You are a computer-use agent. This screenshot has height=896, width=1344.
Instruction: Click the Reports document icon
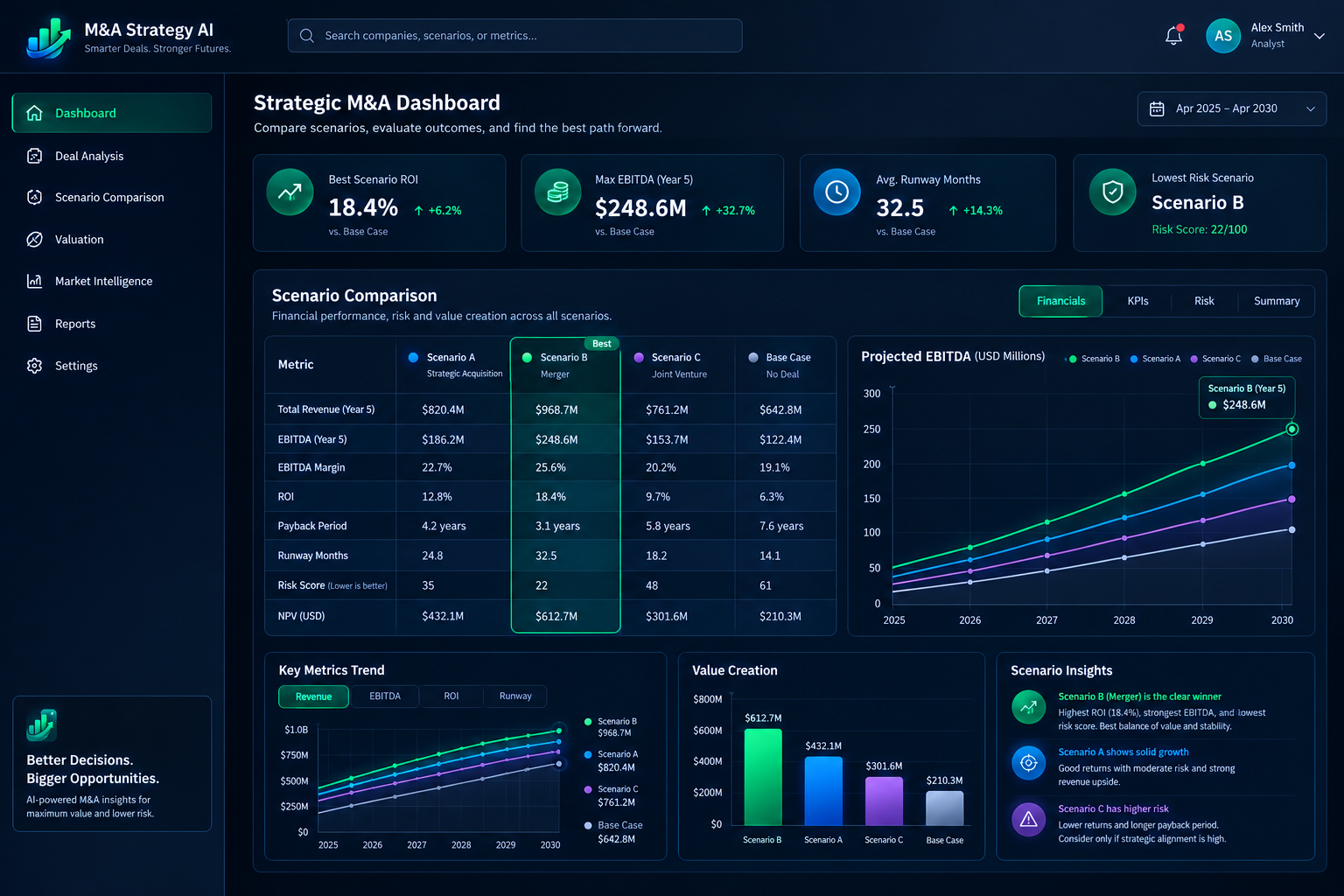coord(35,324)
